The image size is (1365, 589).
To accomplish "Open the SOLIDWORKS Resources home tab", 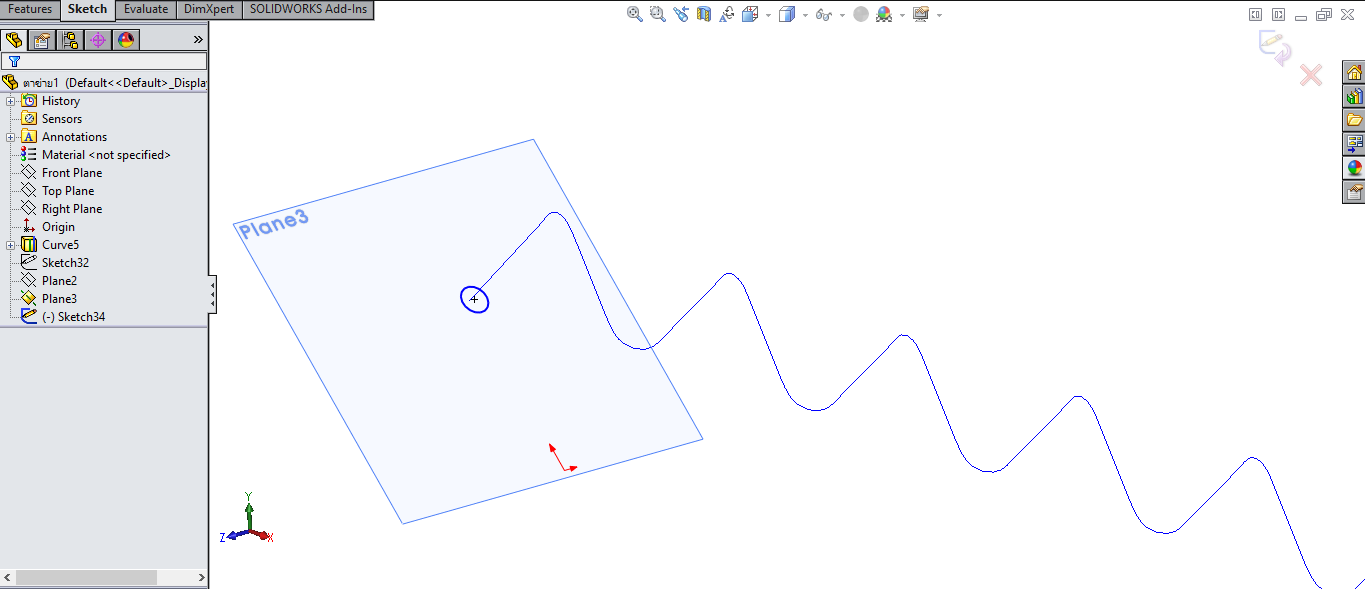I will click(x=1354, y=73).
